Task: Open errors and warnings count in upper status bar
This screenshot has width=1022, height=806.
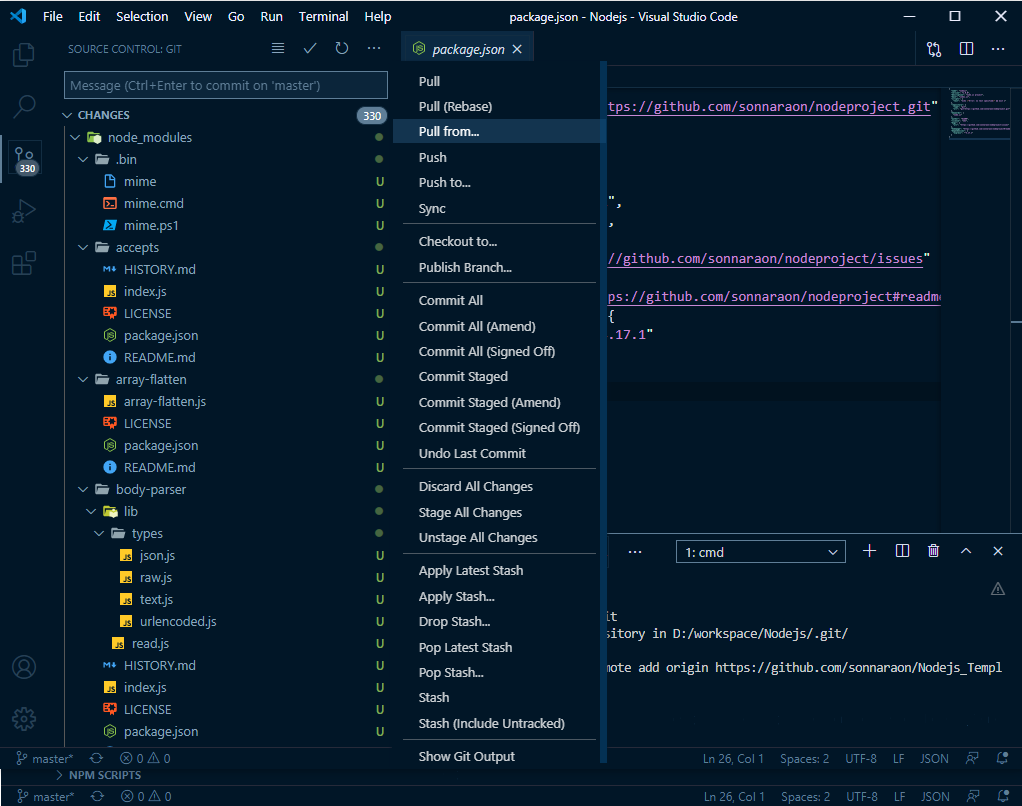Action: pyautogui.click(x=145, y=758)
